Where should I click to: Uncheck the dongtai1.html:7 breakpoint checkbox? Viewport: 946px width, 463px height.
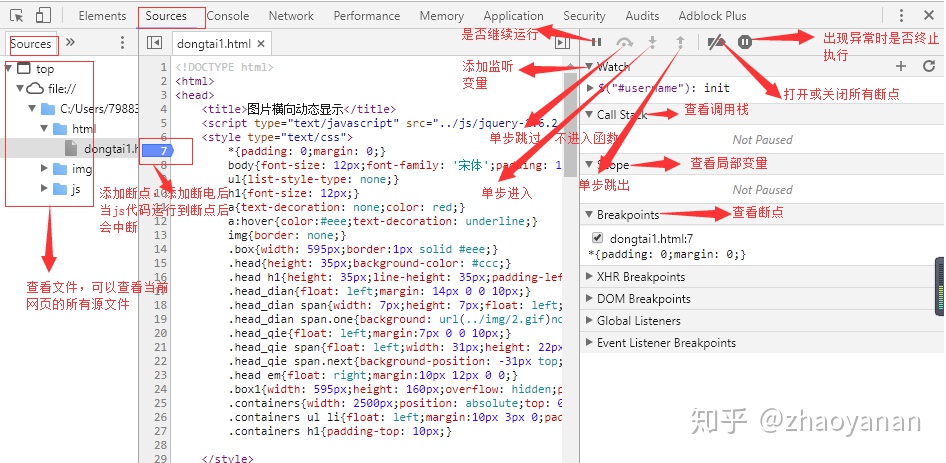[x=598, y=238]
